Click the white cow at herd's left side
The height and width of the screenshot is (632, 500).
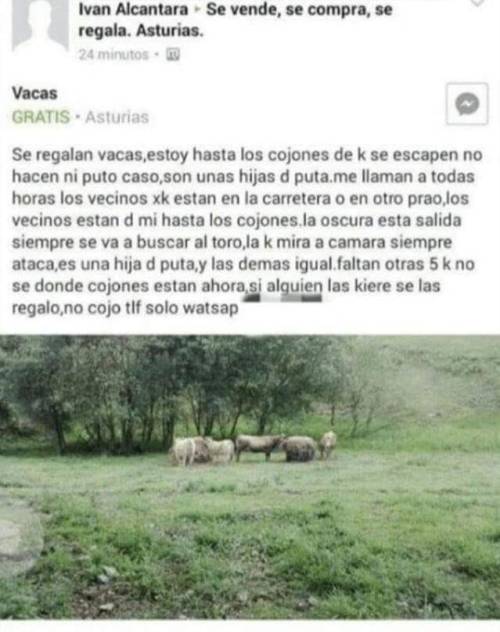[x=183, y=451]
